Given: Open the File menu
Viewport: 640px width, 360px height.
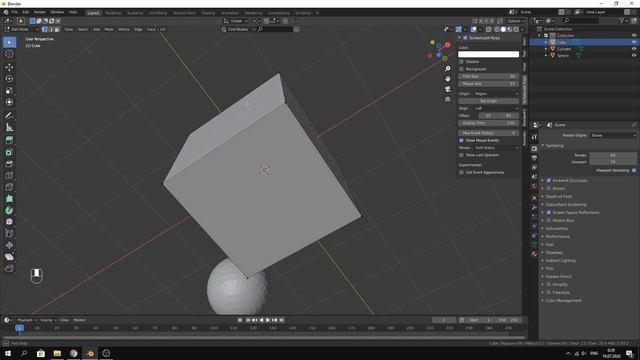Looking at the screenshot, I should point(15,12).
